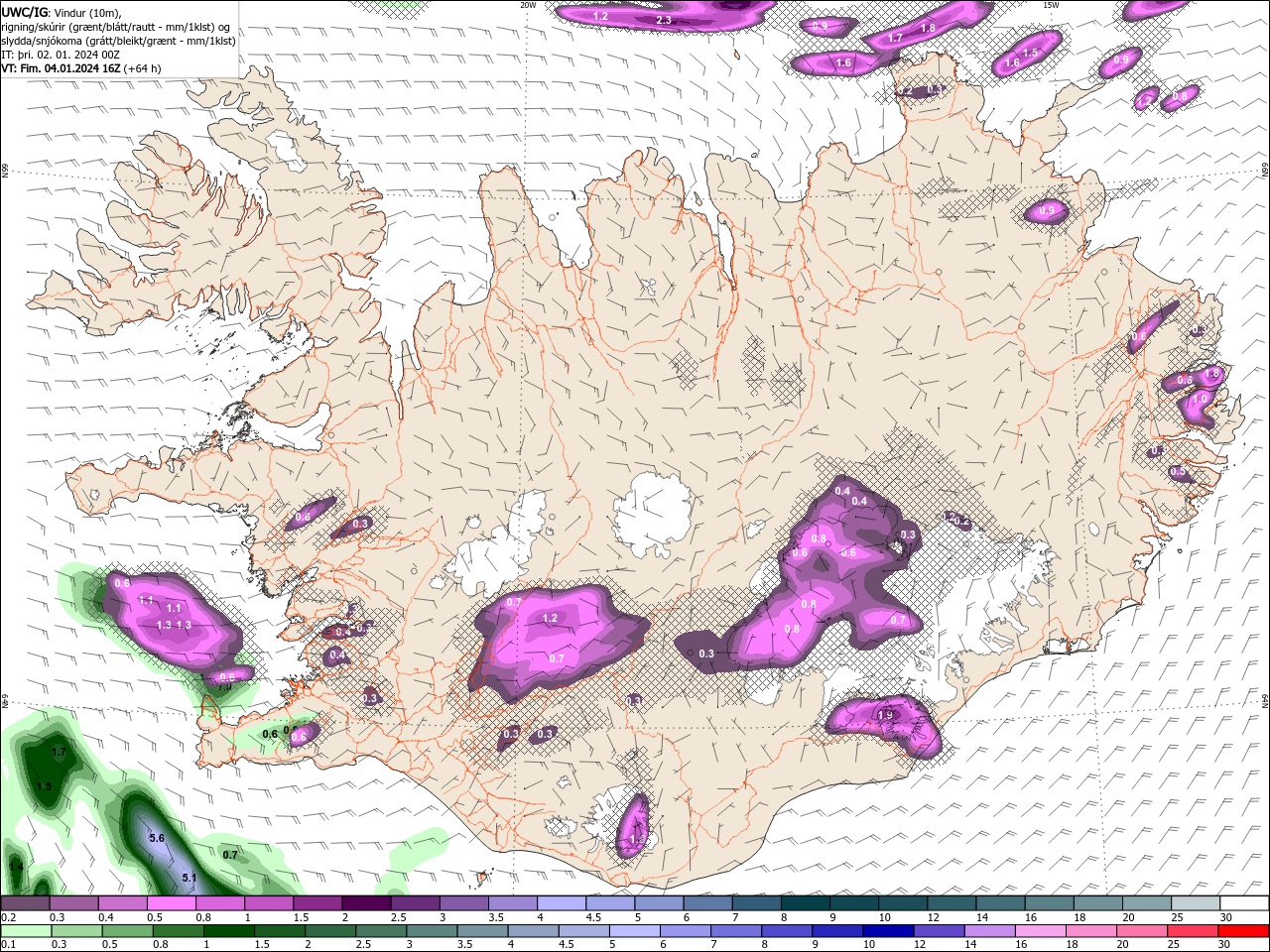This screenshot has width=1270, height=952.
Task: Click the '5.1' rain value offshore southwest
Action: pyautogui.click(x=190, y=878)
